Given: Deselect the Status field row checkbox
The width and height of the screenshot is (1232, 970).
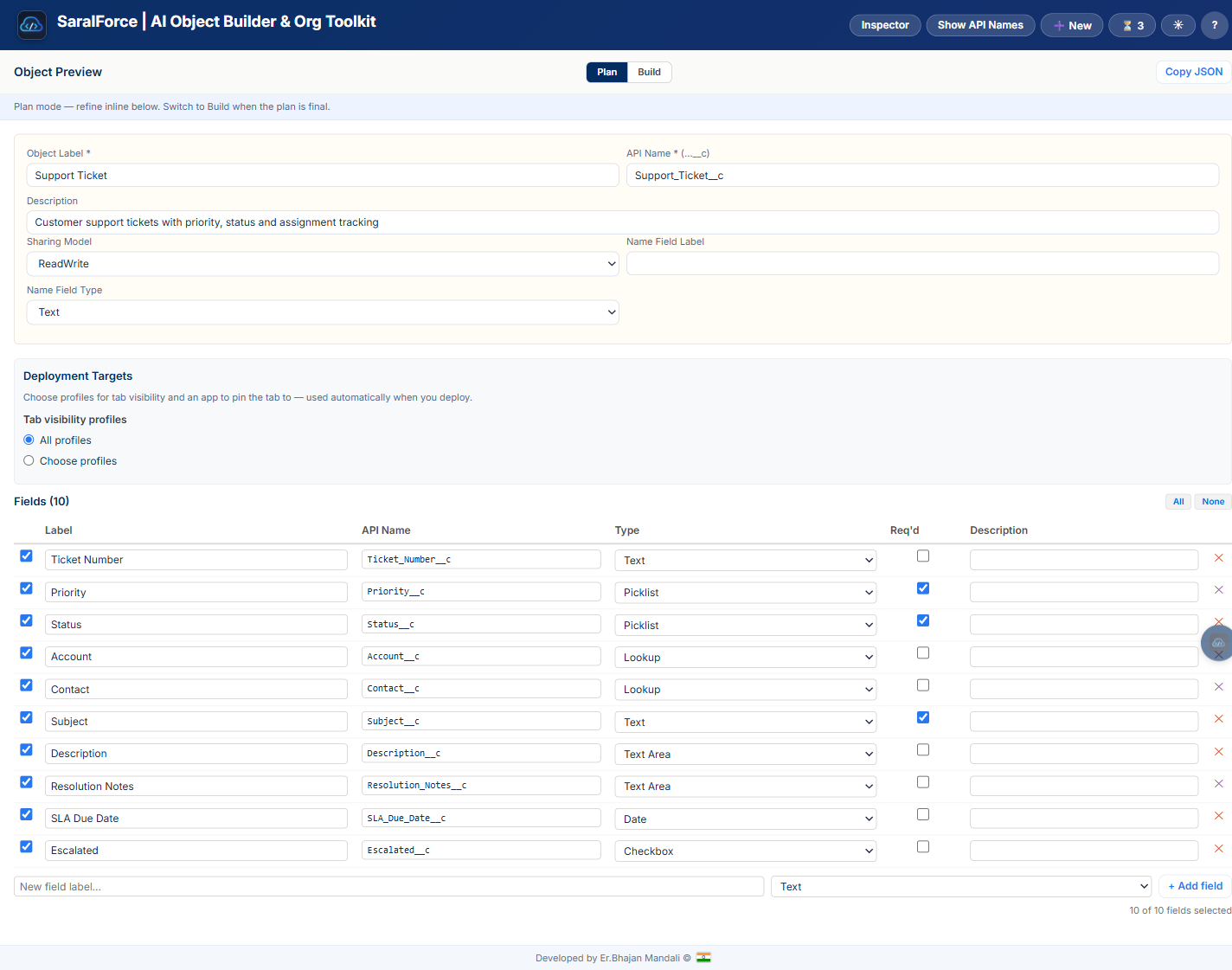Looking at the screenshot, I should coord(26,620).
